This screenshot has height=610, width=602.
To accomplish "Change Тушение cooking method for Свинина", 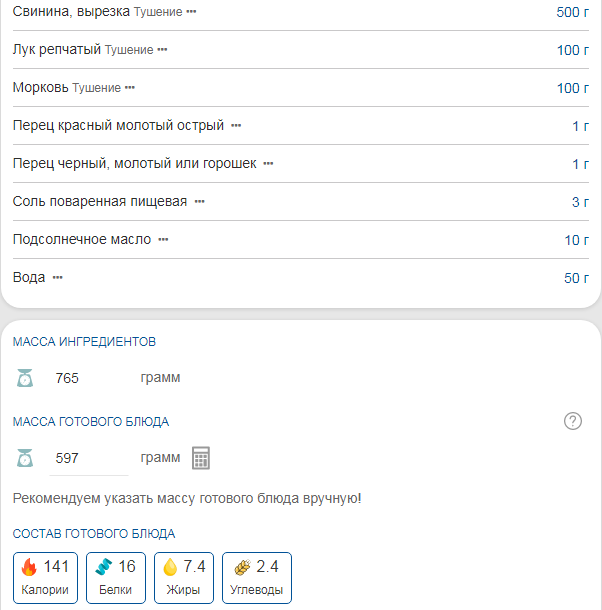I will (x=158, y=12).
